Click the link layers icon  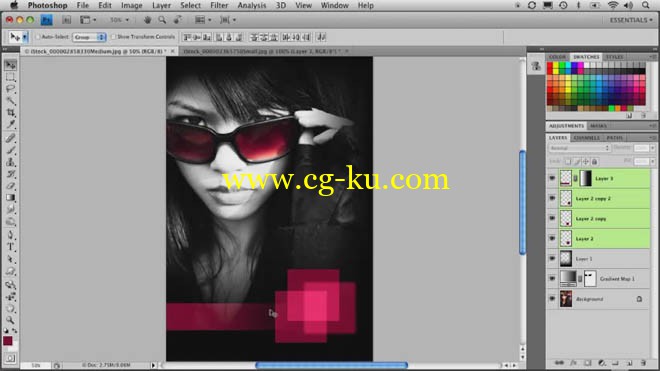(559, 363)
